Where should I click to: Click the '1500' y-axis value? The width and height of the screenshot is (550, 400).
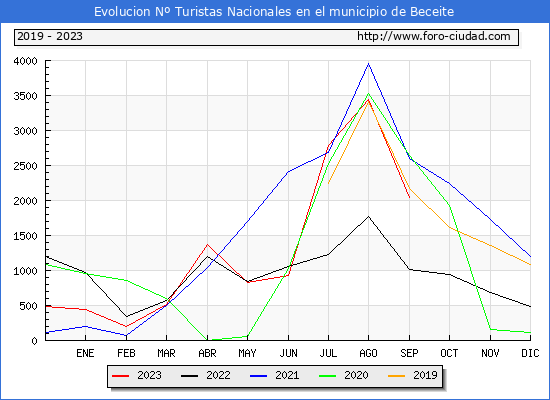coord(25,236)
